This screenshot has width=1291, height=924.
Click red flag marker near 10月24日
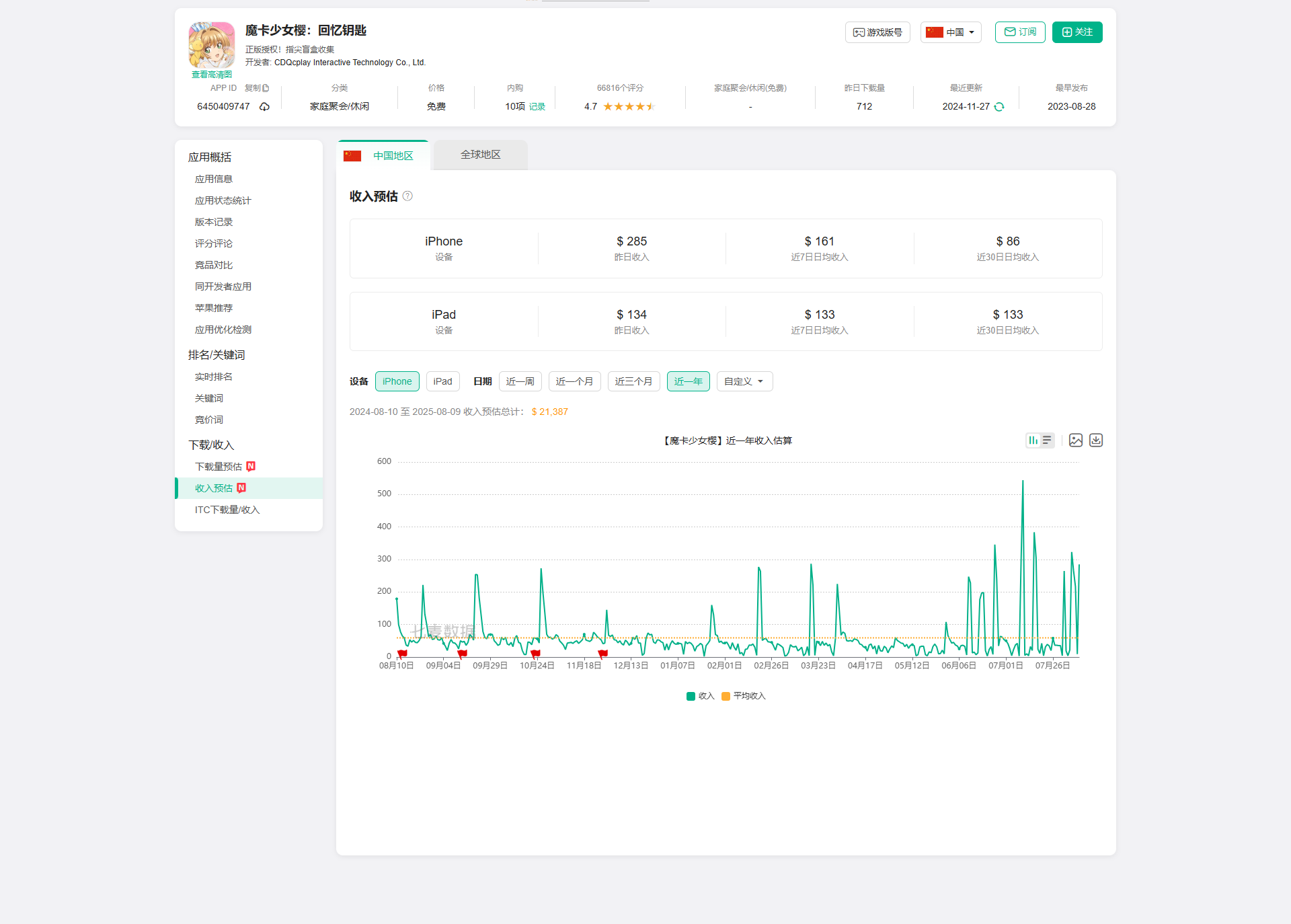535,654
